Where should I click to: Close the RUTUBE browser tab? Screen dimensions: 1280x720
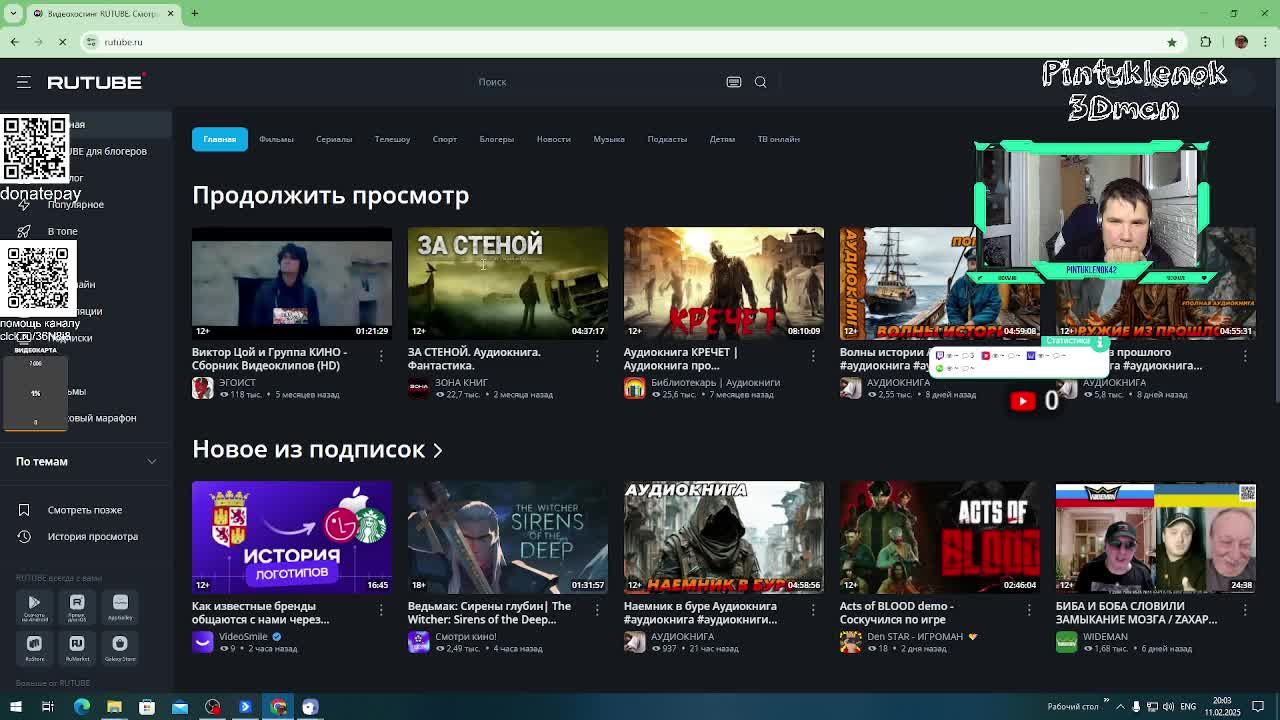[x=170, y=13]
